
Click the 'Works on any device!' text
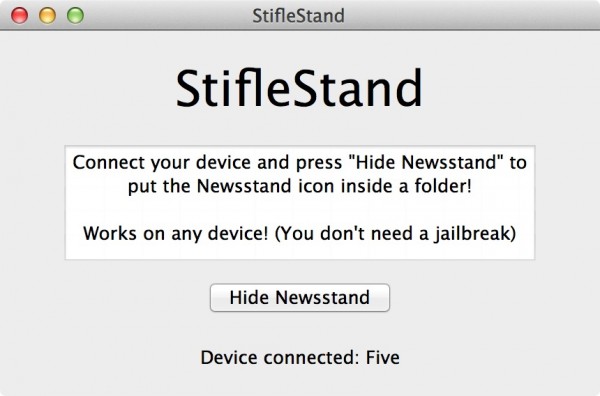click(176, 233)
